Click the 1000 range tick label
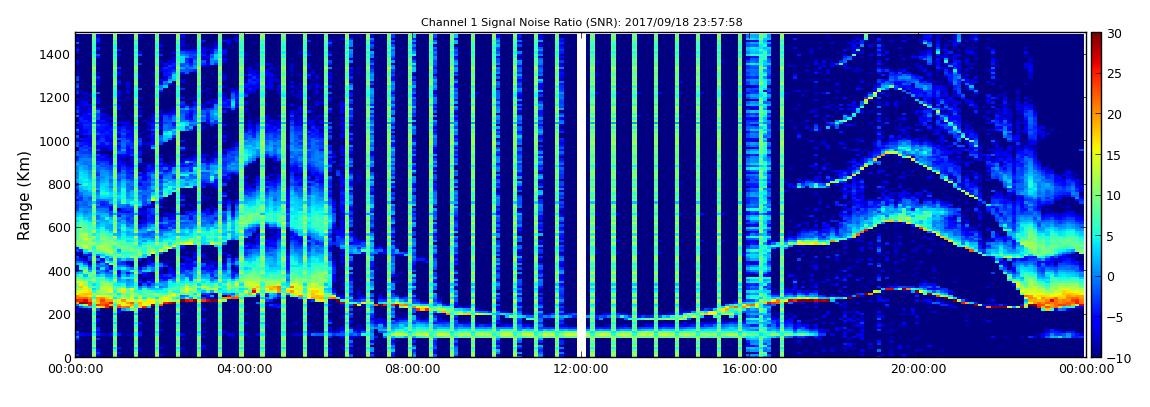The image size is (1150, 407). (x=56, y=142)
